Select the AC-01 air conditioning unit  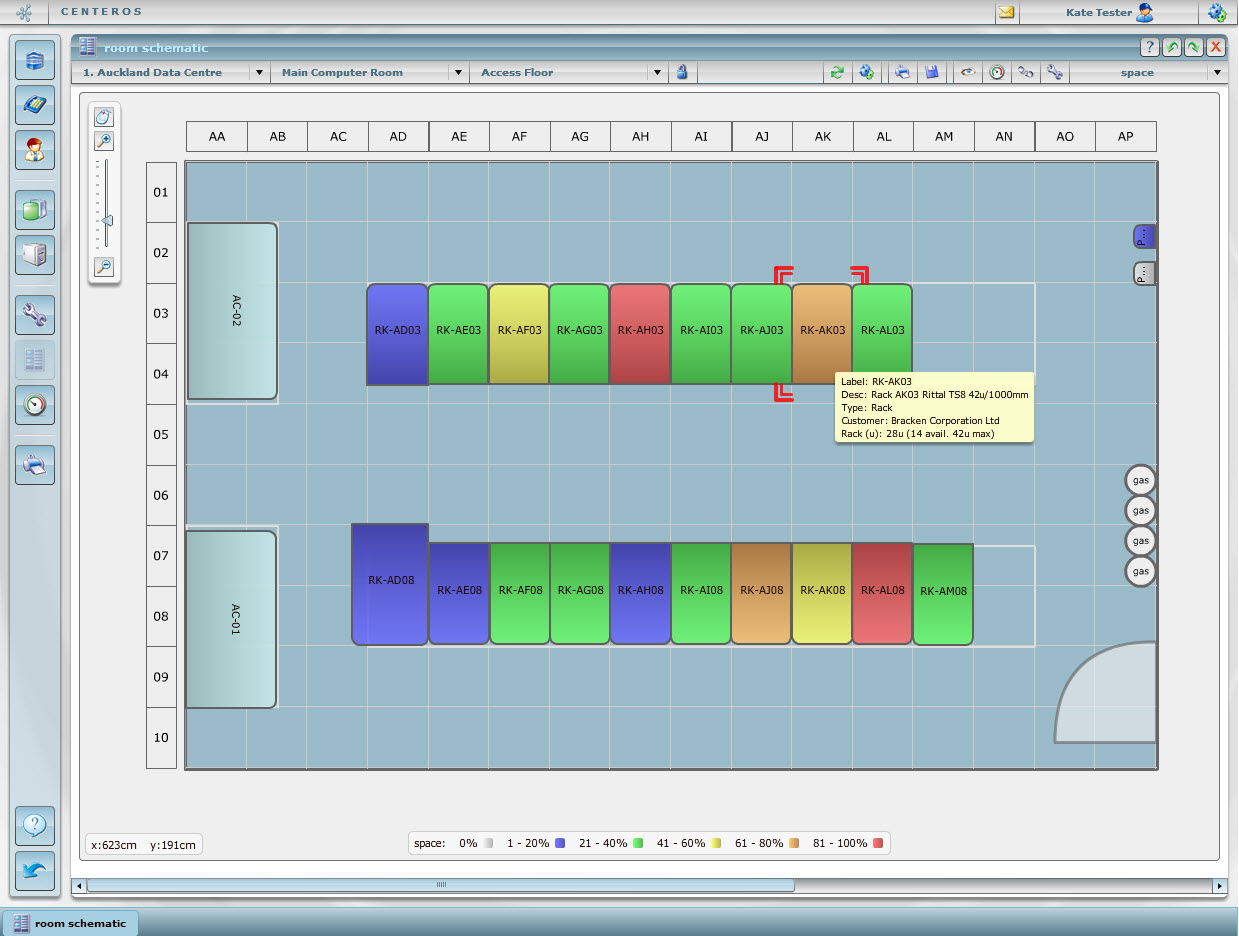(x=232, y=619)
